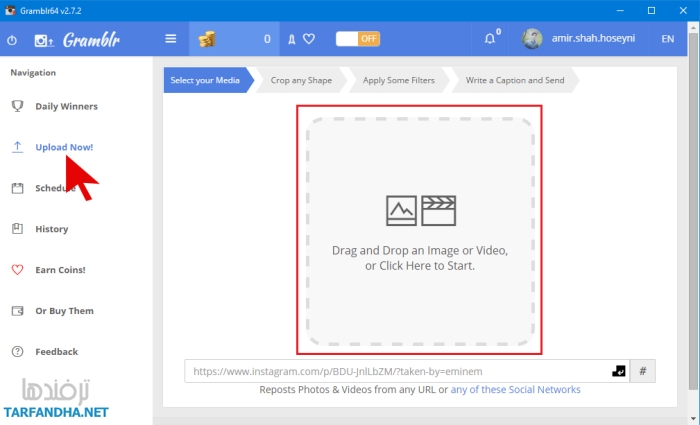Open any of these Social Networks link
The image size is (700, 425).
(x=515, y=390)
